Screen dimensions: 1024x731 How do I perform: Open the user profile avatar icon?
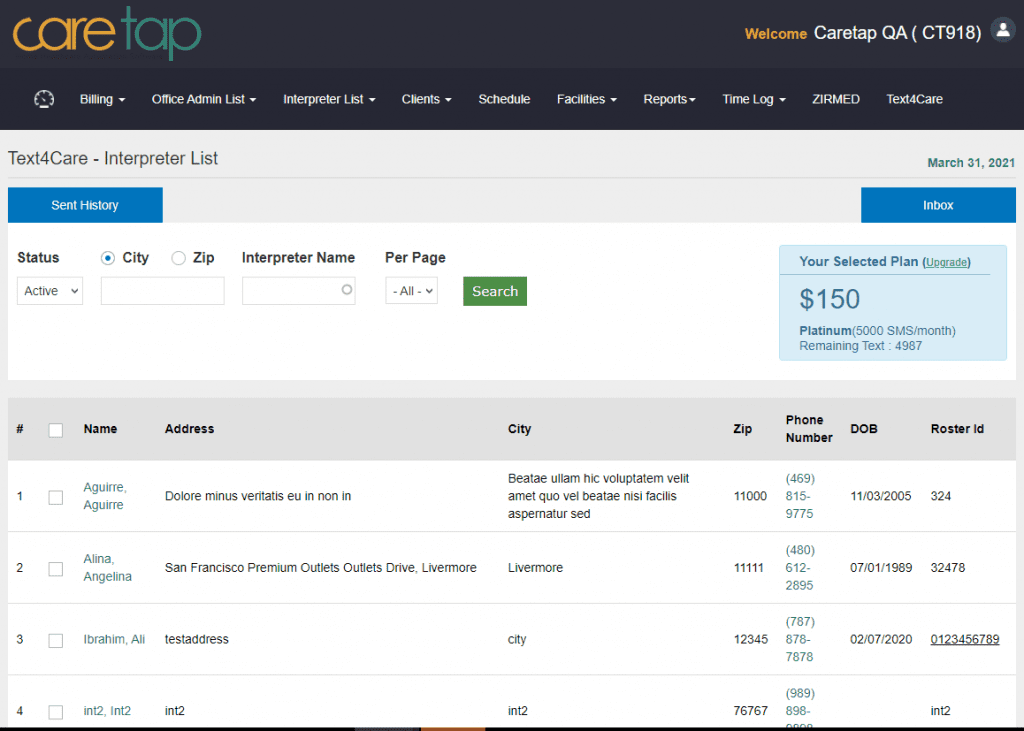click(x=1002, y=30)
